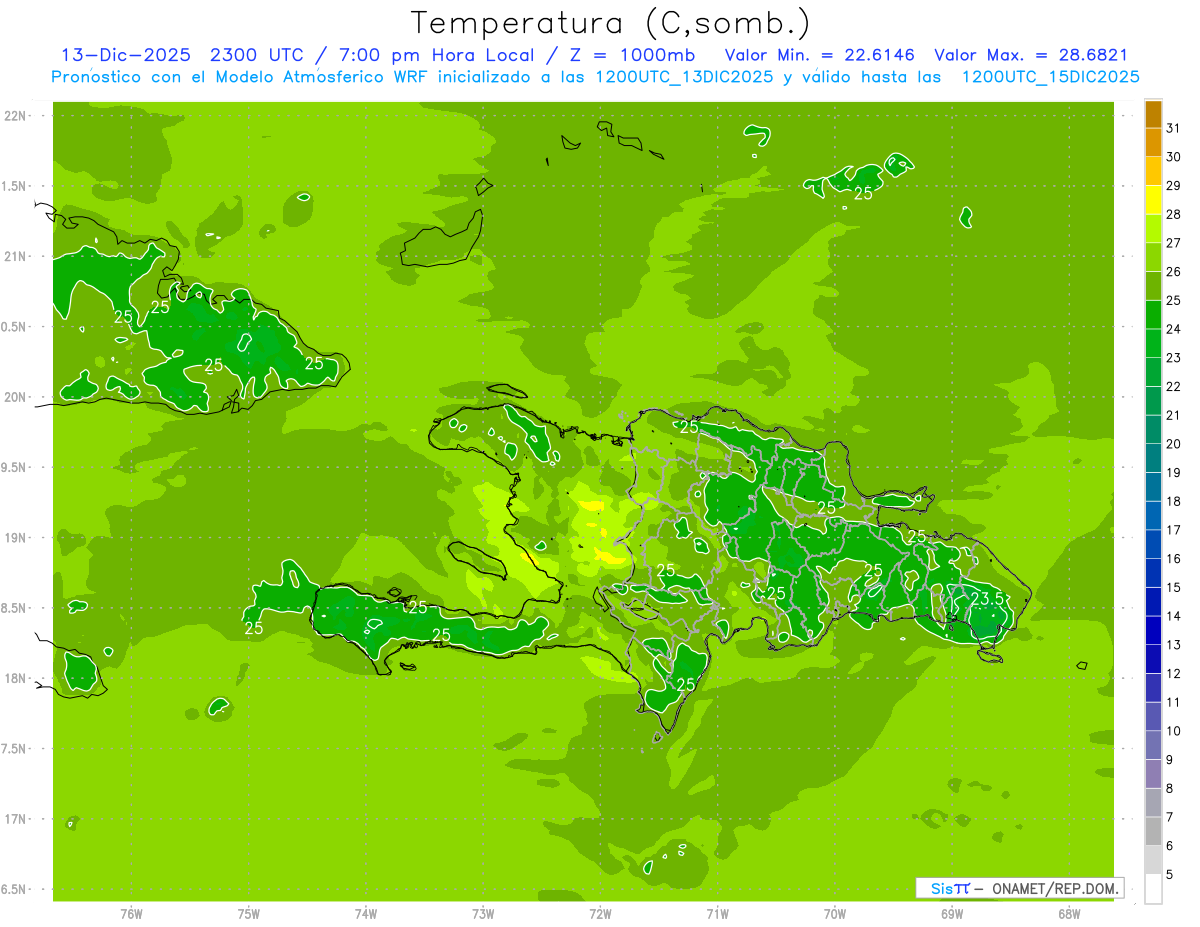
Task: Click the 'ONAMET/REP.DOM.' credit label
Action: tap(1056, 888)
